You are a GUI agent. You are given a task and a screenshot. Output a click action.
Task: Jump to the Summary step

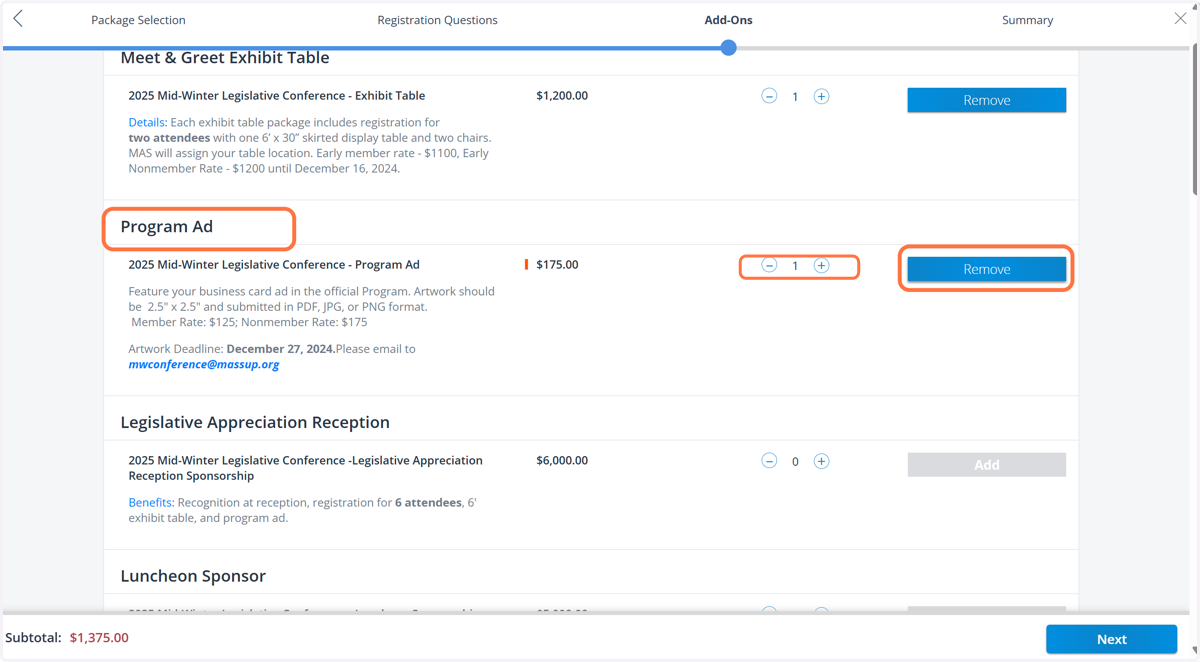coord(1027,20)
